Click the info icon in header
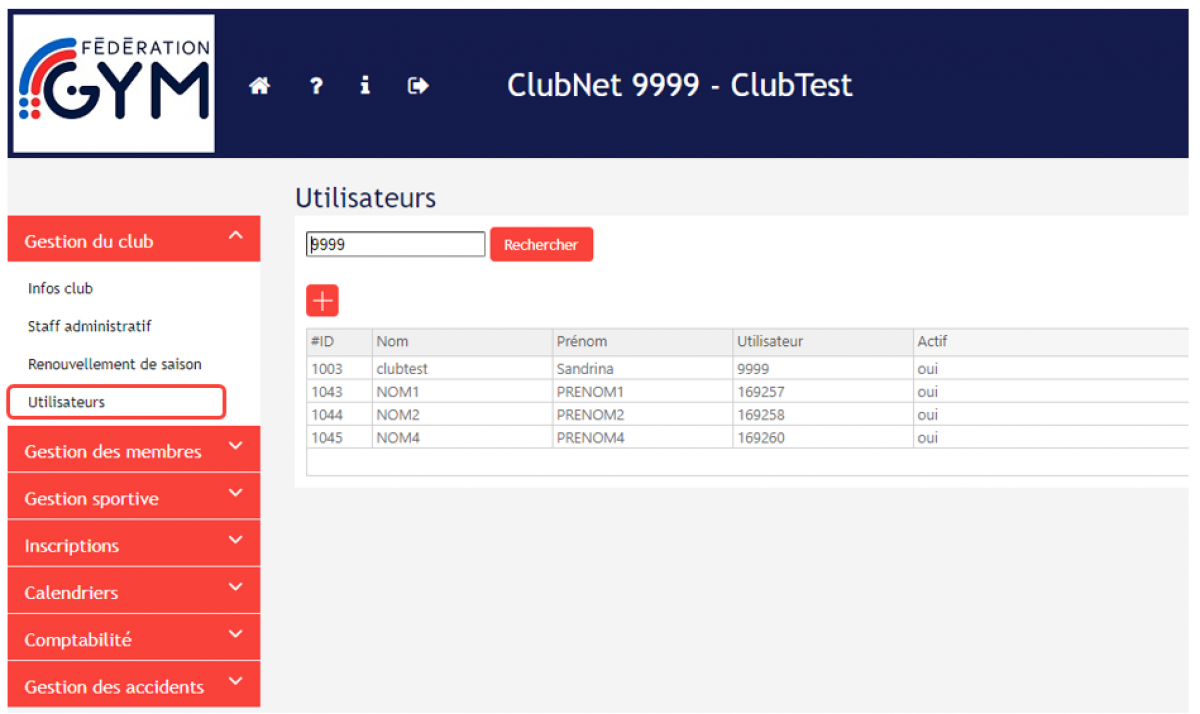This screenshot has height=714, width=1200. tap(365, 87)
